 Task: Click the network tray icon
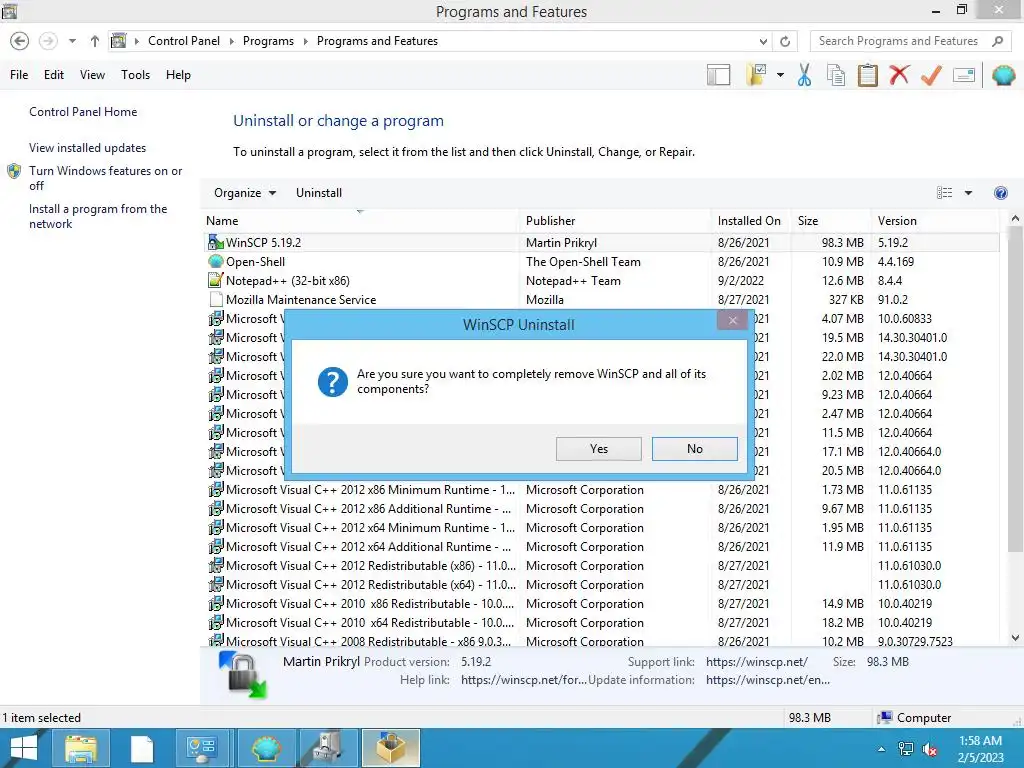tap(905, 749)
